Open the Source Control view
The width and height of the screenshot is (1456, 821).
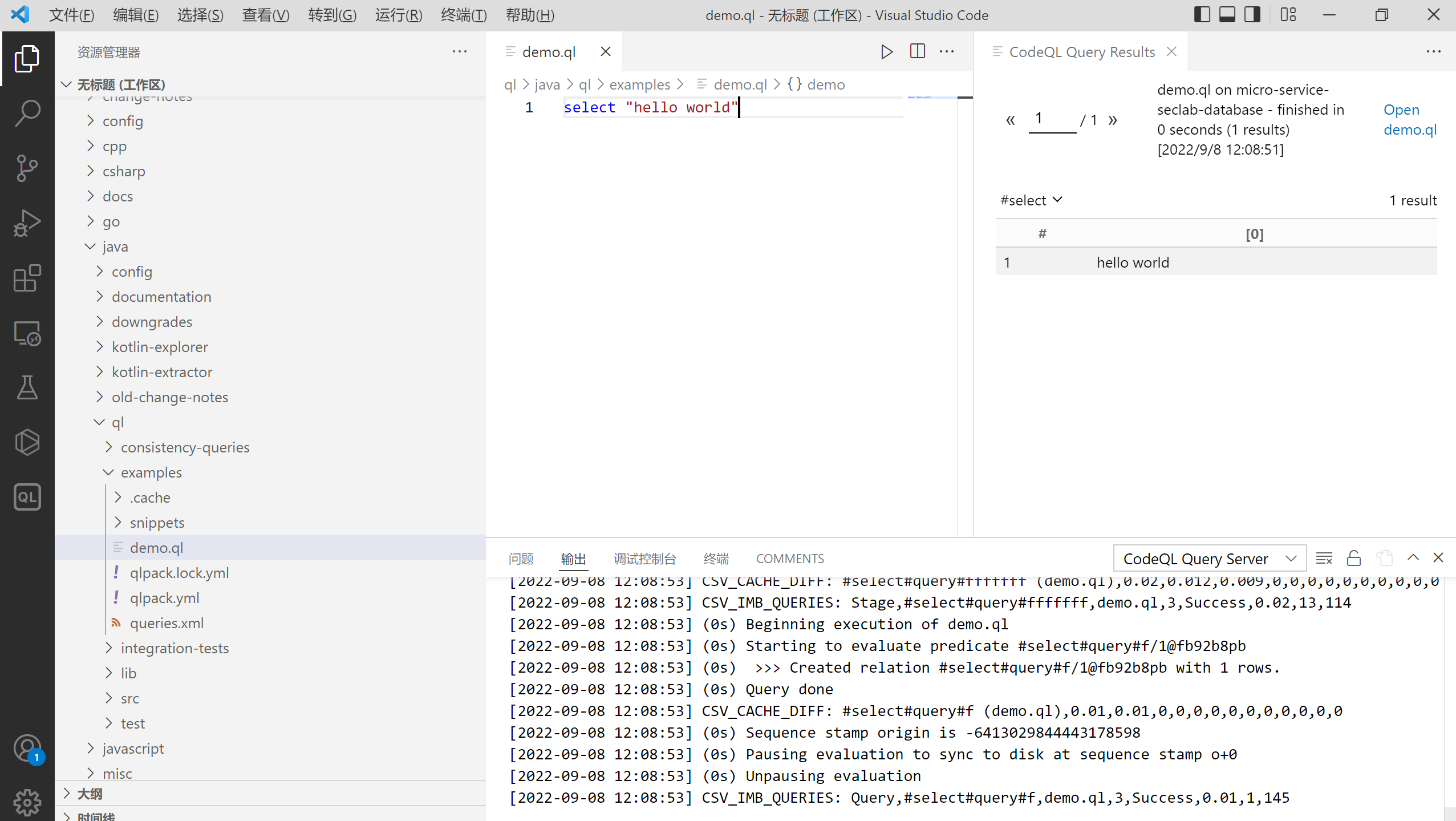pyautogui.click(x=27, y=168)
